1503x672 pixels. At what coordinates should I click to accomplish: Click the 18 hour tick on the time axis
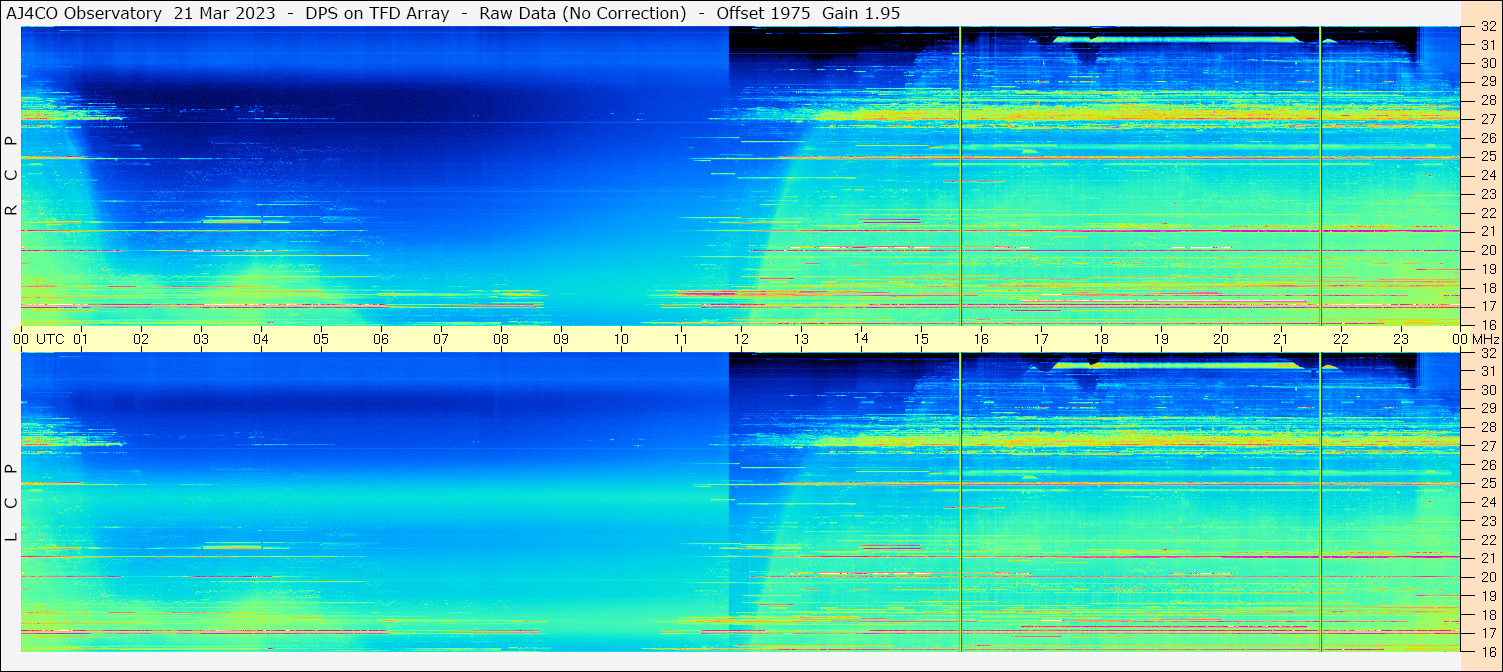point(1101,339)
